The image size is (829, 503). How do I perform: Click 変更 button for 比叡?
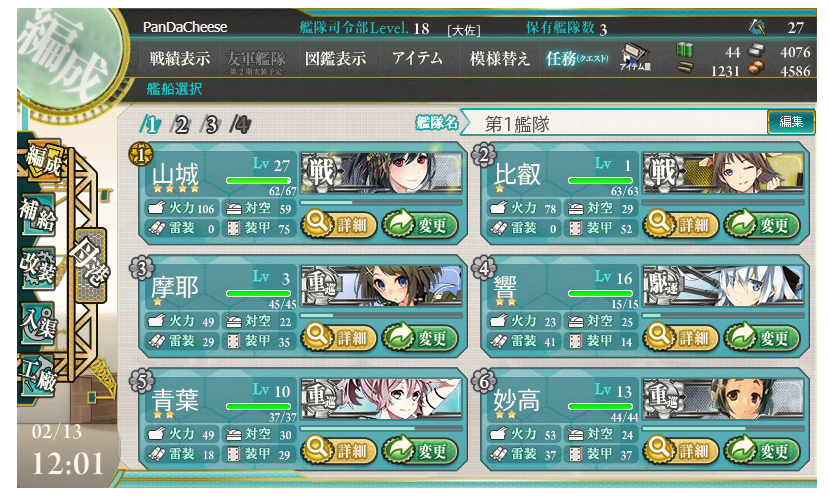(761, 224)
